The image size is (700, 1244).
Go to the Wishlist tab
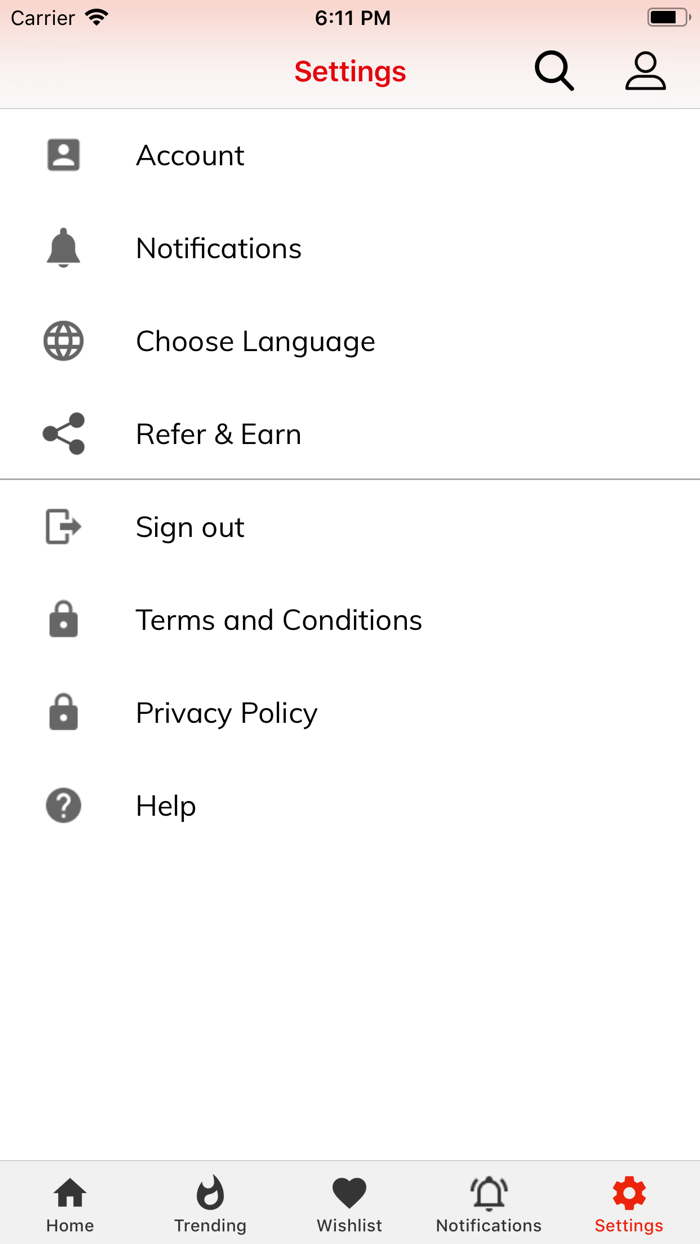(349, 1204)
